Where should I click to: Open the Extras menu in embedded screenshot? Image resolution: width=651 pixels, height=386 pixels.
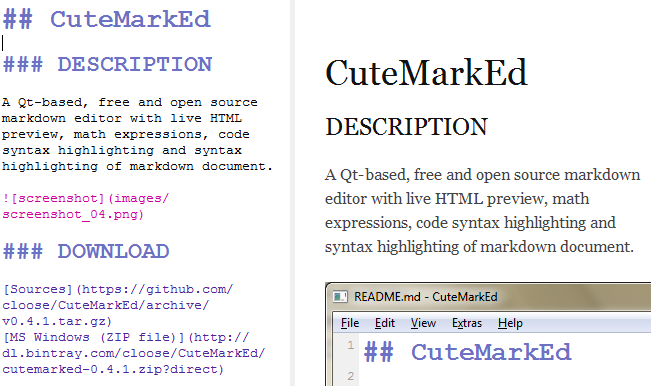(467, 323)
